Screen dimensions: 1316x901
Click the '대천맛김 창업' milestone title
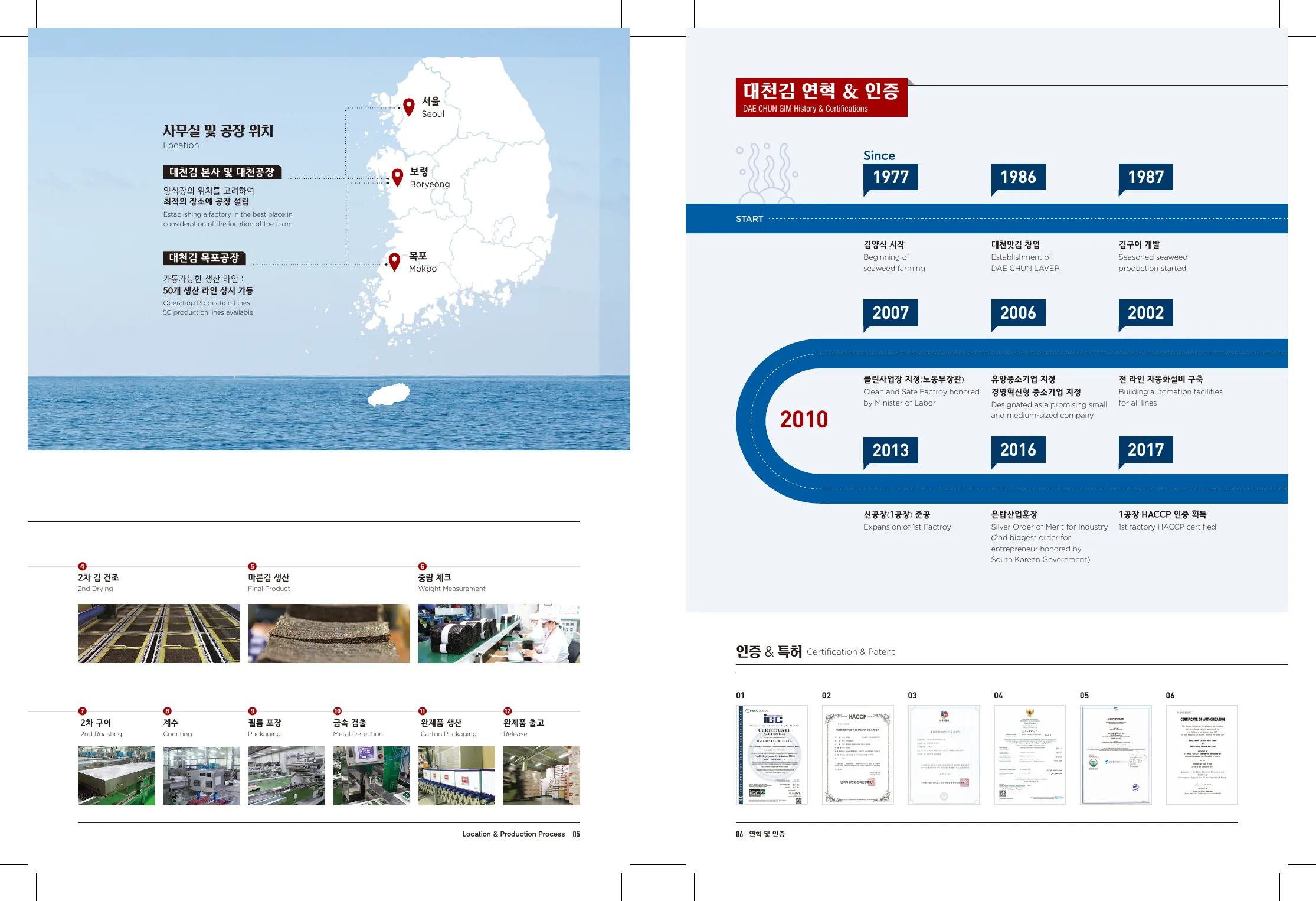(1016, 244)
